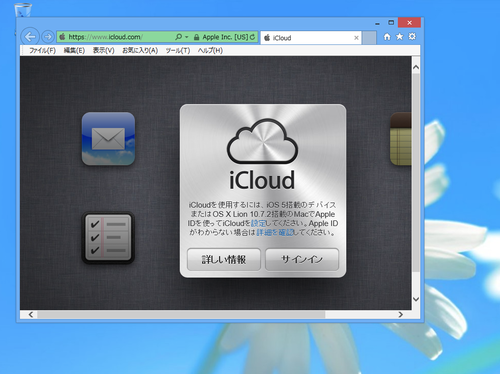500x374 pixels.
Task: Follow the 設定 link in the iCloud text
Action: tap(258, 223)
